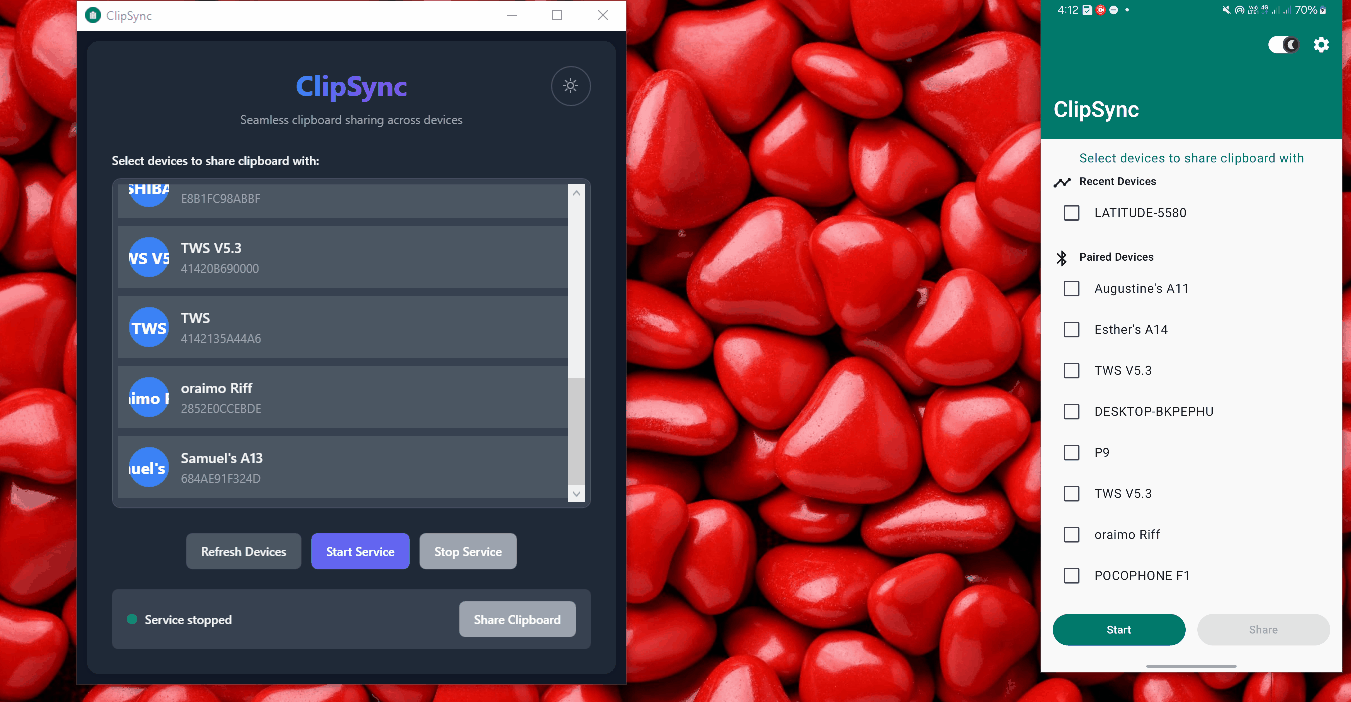
Task: Click the TWS device avatar icon
Action: click(149, 327)
